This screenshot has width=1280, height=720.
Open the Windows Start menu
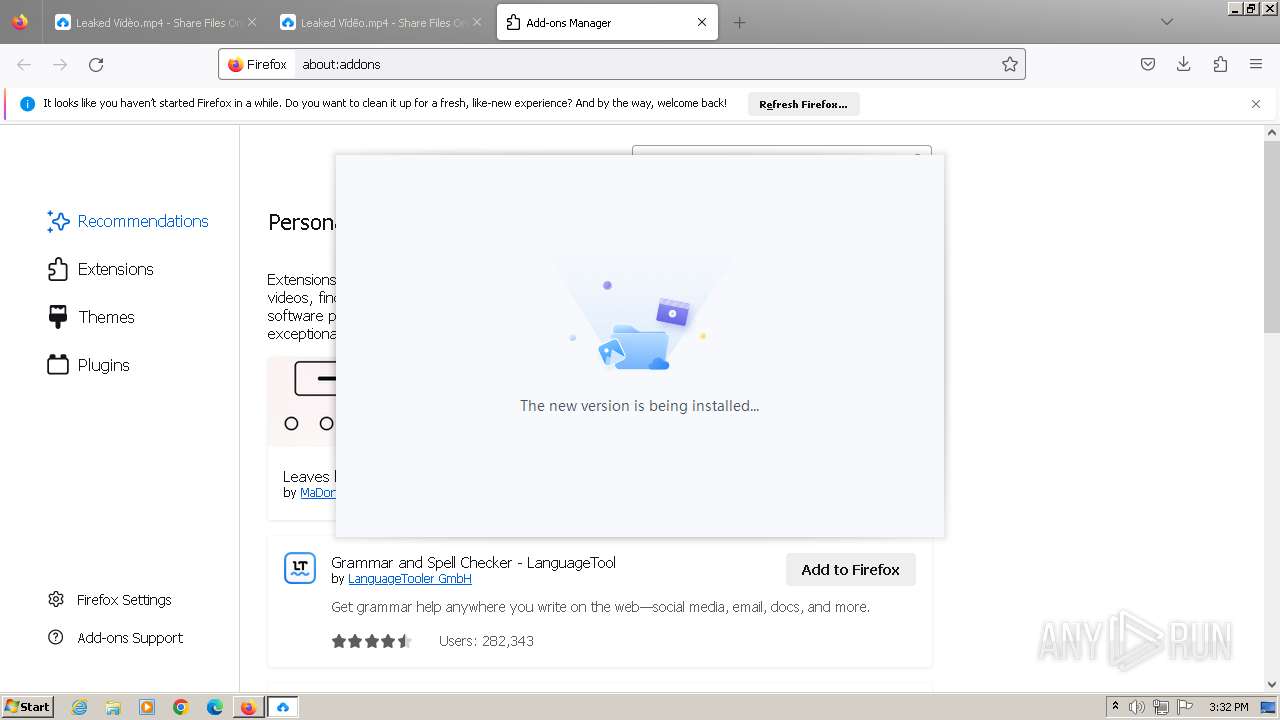(x=28, y=707)
